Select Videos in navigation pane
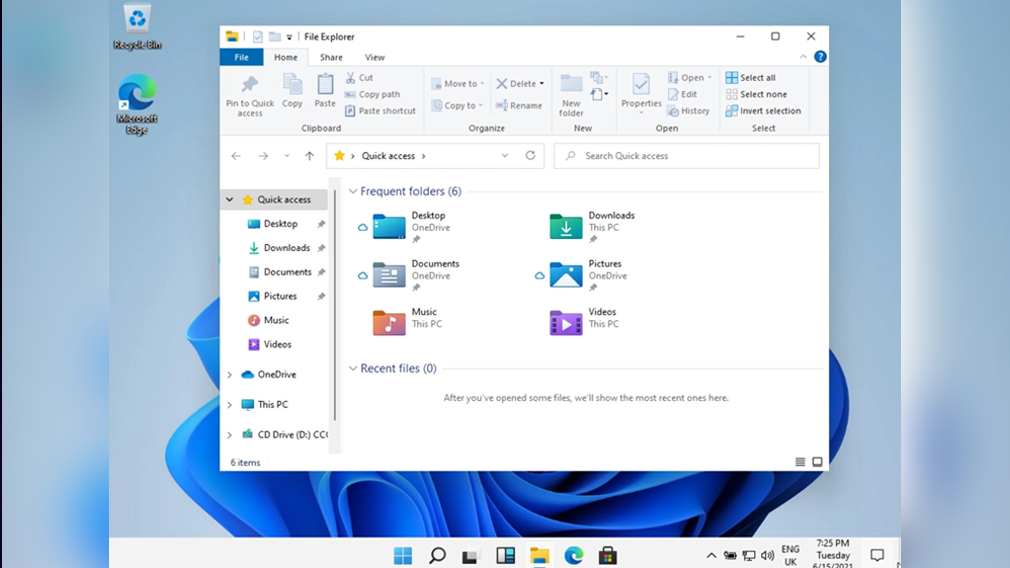This screenshot has height=568, width=1010. pyautogui.click(x=277, y=345)
